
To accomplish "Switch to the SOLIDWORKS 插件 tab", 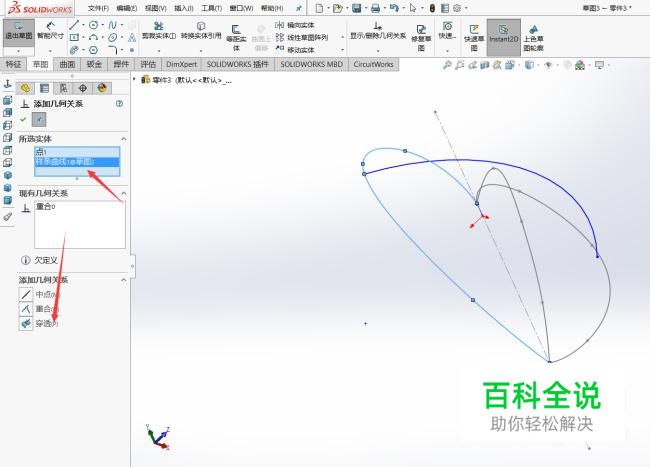I will pos(238,64).
